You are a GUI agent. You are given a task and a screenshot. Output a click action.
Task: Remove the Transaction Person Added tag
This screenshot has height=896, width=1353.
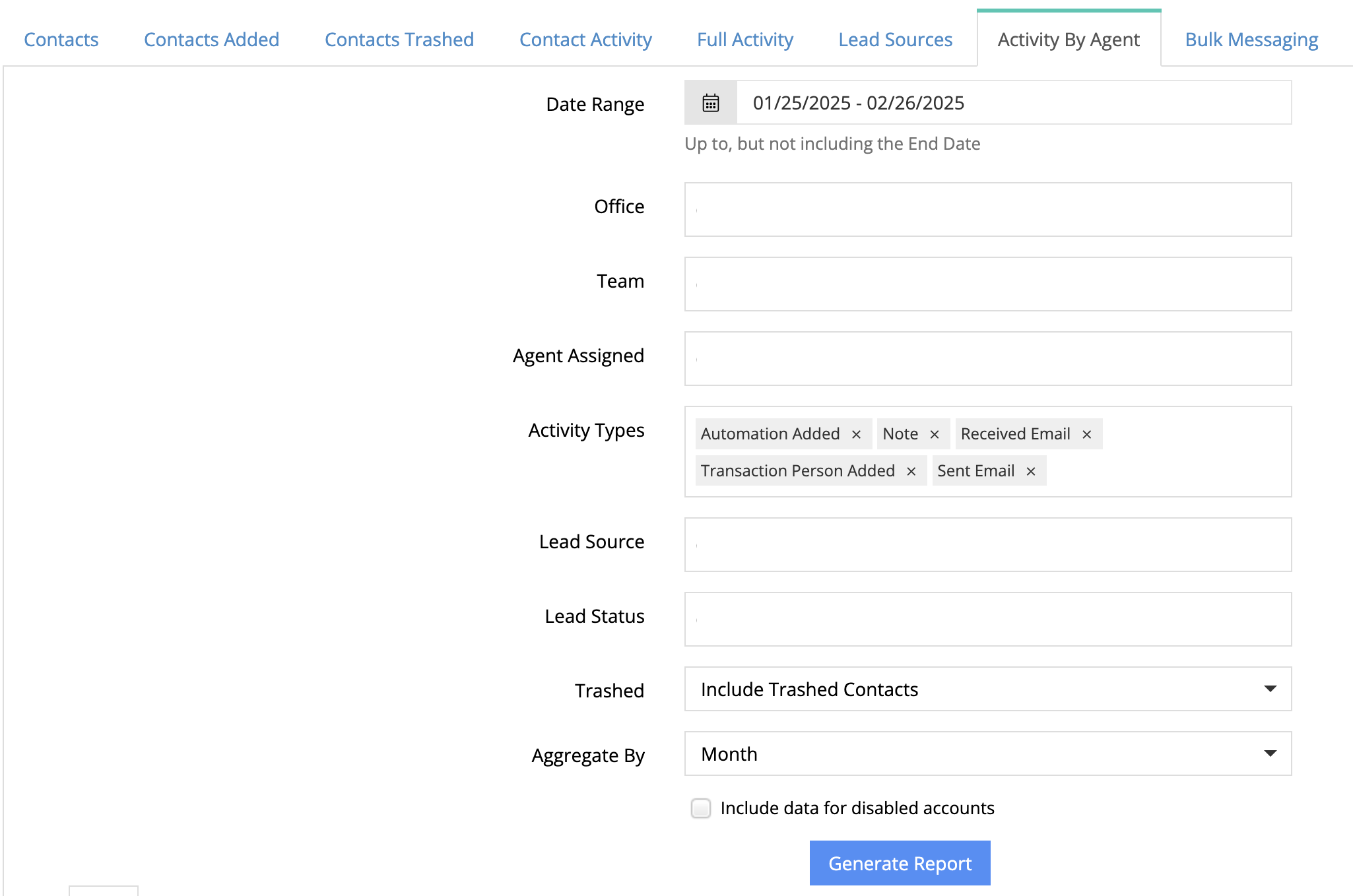coord(911,471)
